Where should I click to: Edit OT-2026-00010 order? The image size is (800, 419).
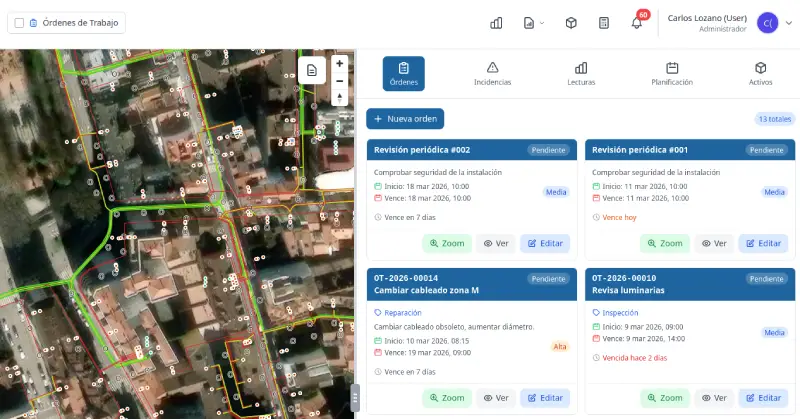pyautogui.click(x=763, y=398)
